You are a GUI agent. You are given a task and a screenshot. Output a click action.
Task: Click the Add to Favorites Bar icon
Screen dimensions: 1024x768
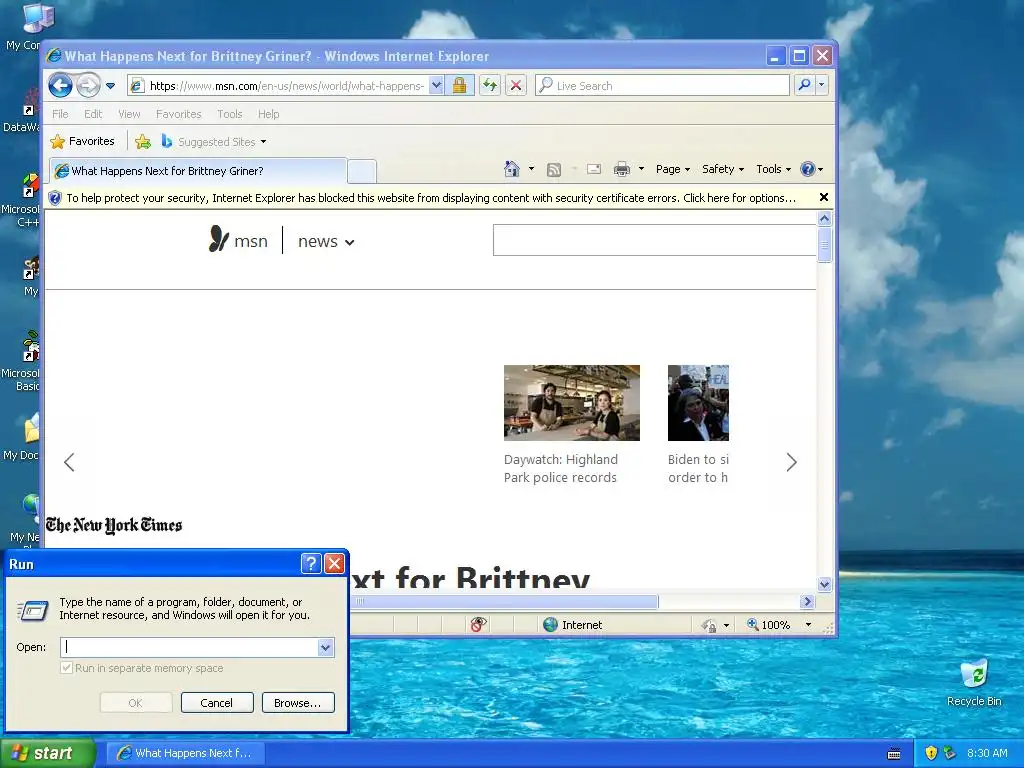[143, 141]
